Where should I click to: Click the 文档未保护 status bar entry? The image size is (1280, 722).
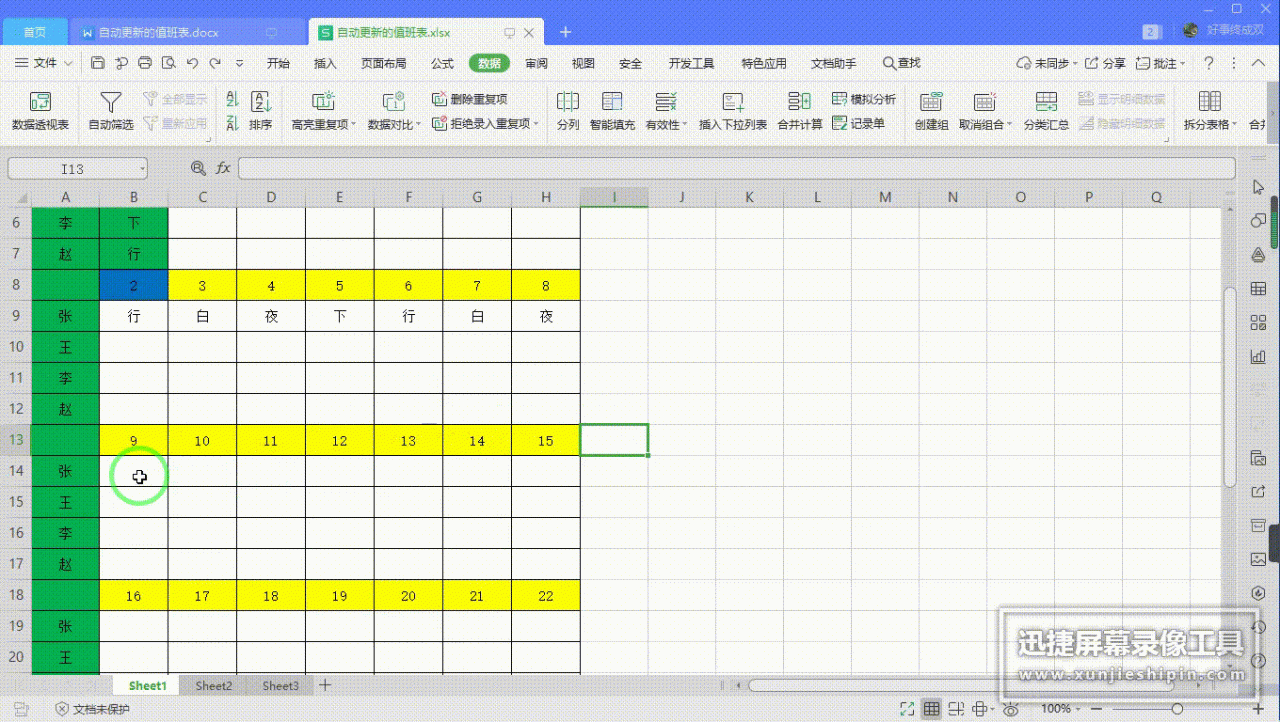click(92, 709)
